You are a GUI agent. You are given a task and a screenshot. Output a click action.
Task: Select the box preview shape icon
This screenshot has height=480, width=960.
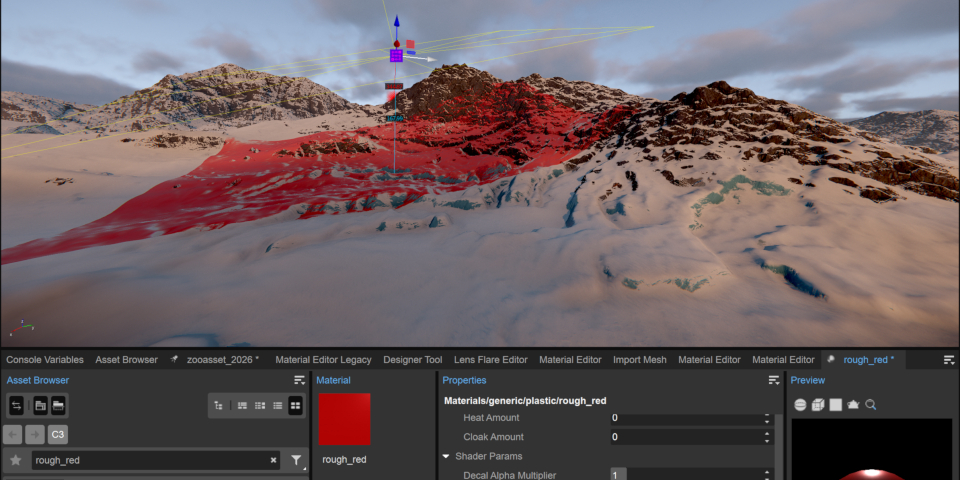coord(818,405)
